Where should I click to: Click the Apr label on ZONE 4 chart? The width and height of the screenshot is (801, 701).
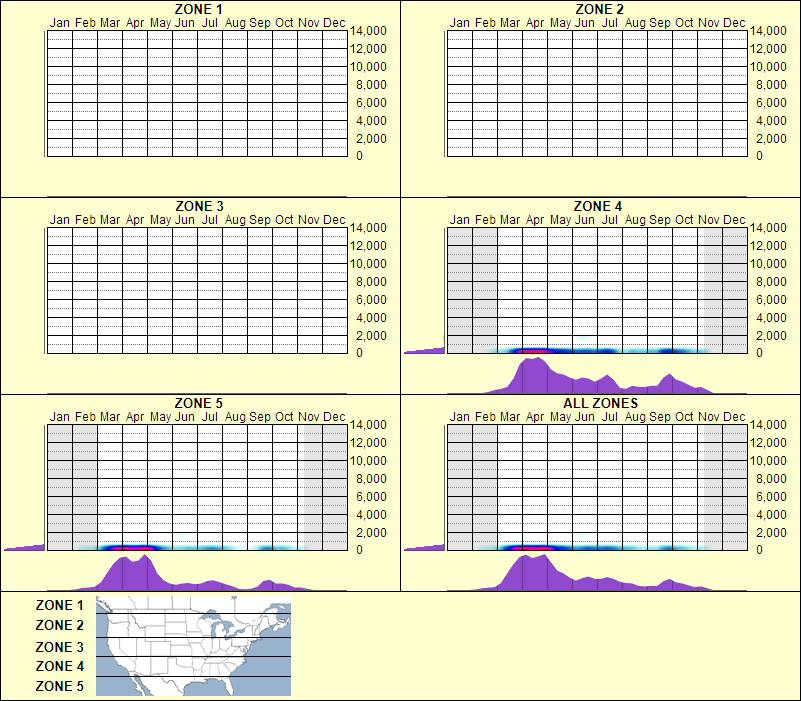point(534,219)
